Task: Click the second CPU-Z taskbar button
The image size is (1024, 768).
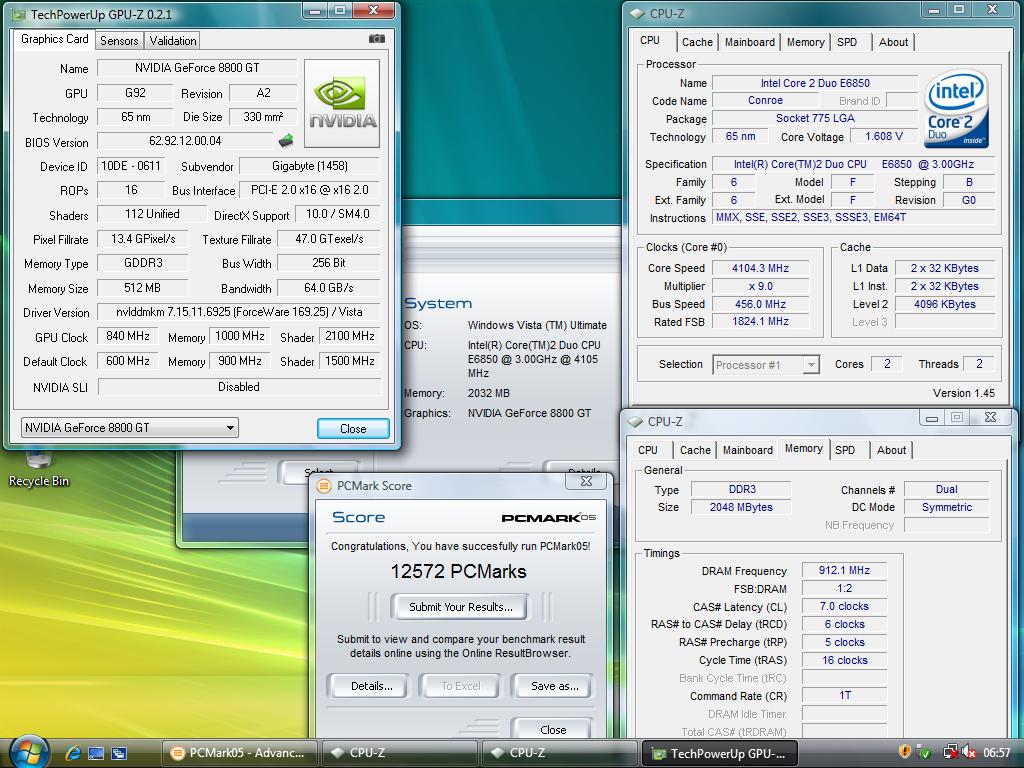Action: [559, 753]
